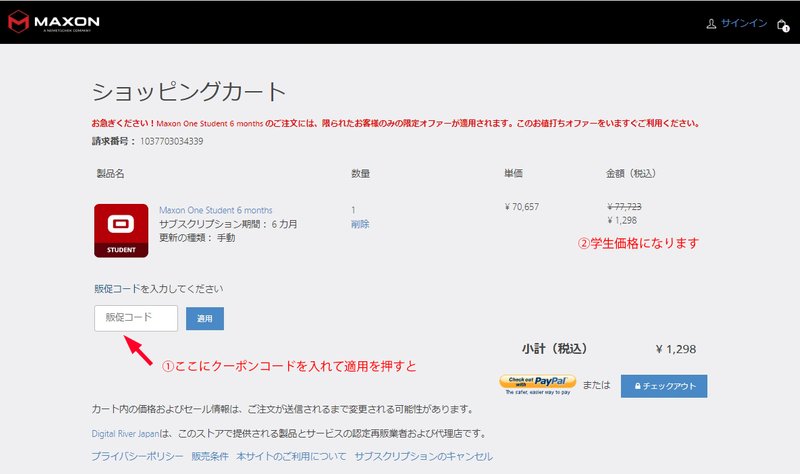The height and width of the screenshot is (474, 800).
Task: Open the Maxon One Student 6 months link
Action: tap(216, 210)
